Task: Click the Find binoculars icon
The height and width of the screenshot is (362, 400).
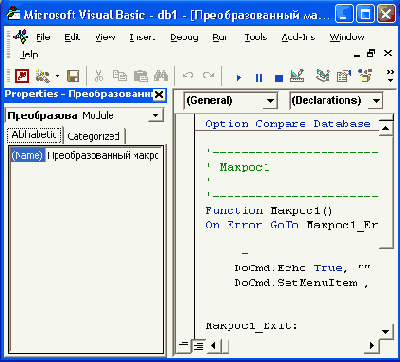Action: coord(161,76)
